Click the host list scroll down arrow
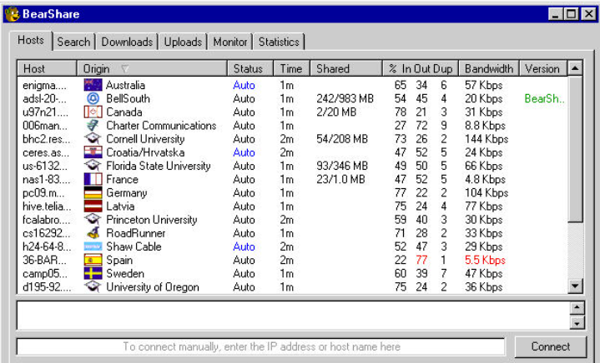Screen dimensions: 600x363 tap(575, 285)
